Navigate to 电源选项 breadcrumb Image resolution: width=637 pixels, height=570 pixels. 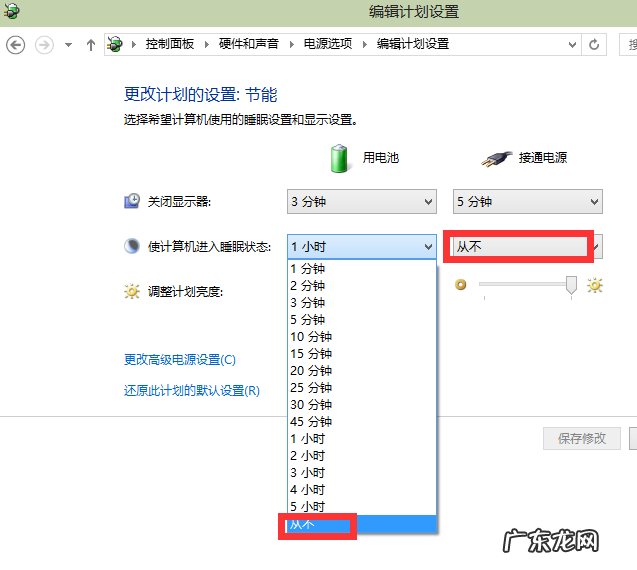[328, 44]
